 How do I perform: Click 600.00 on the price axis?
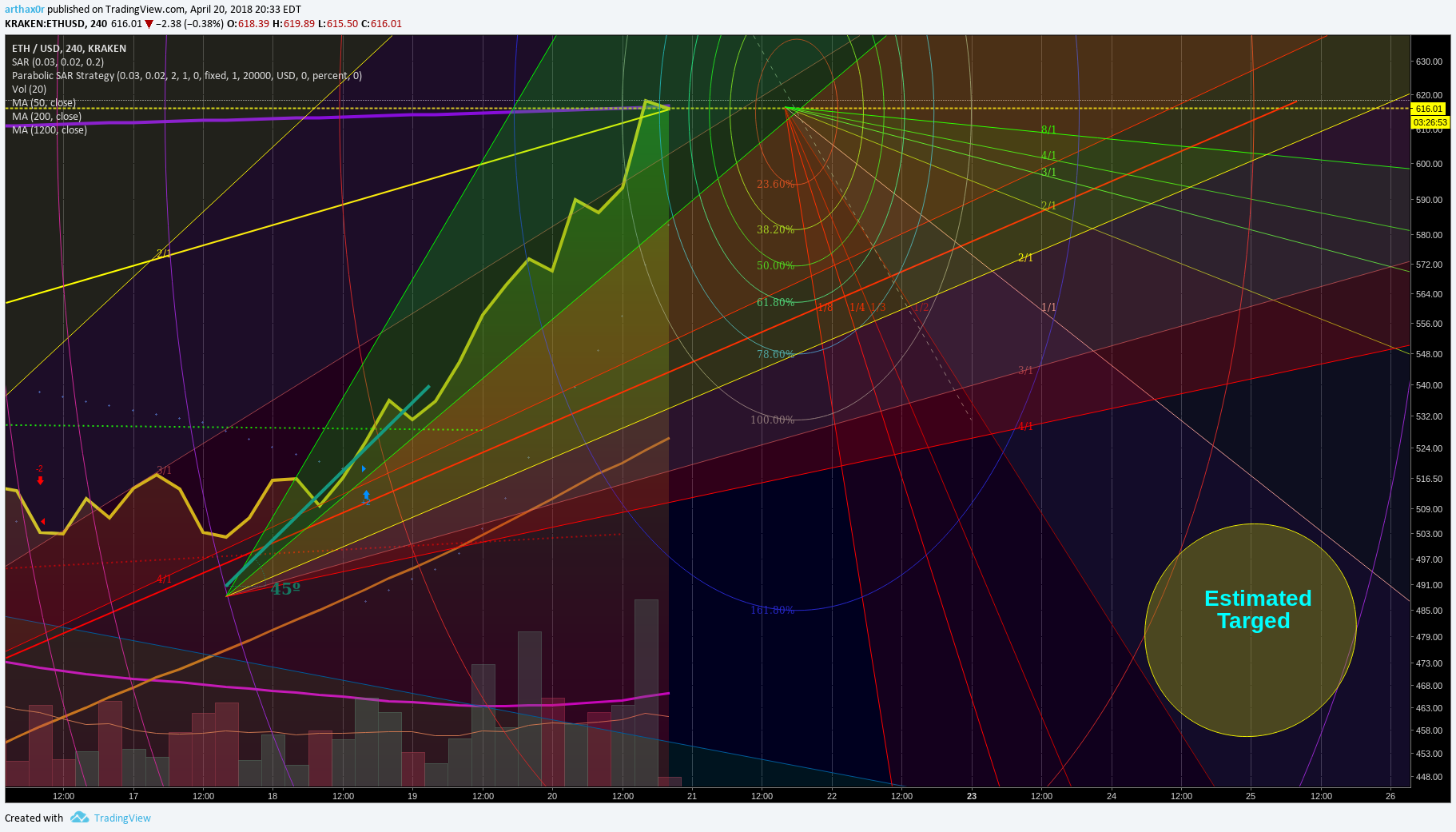1429,164
